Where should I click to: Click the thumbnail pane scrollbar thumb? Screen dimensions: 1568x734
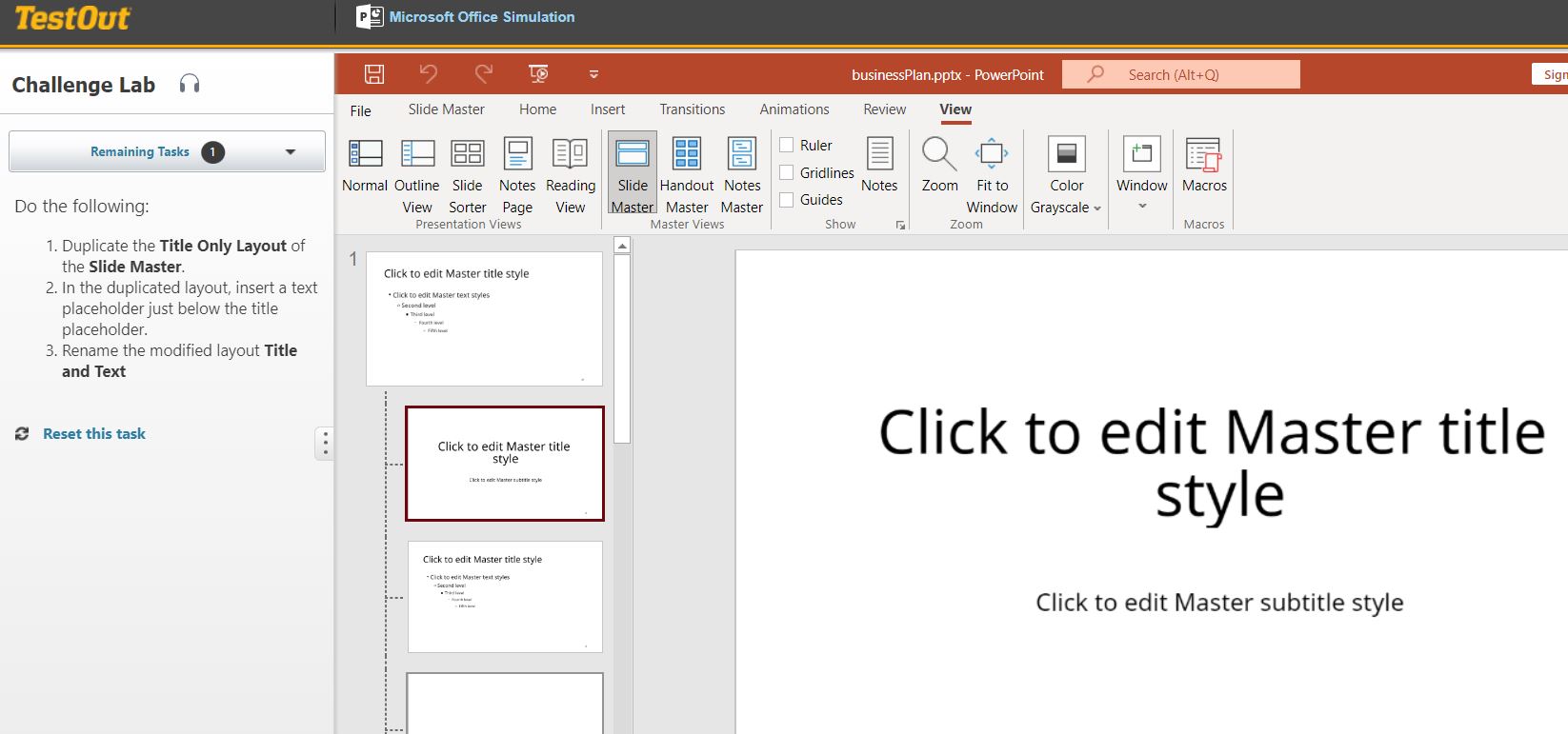pos(622,348)
